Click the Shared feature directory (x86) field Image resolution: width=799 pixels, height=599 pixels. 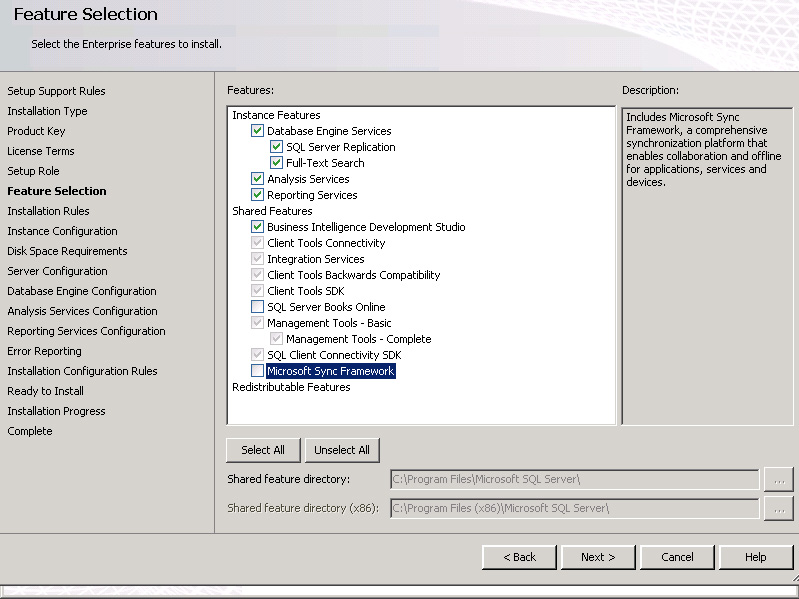(x=574, y=508)
